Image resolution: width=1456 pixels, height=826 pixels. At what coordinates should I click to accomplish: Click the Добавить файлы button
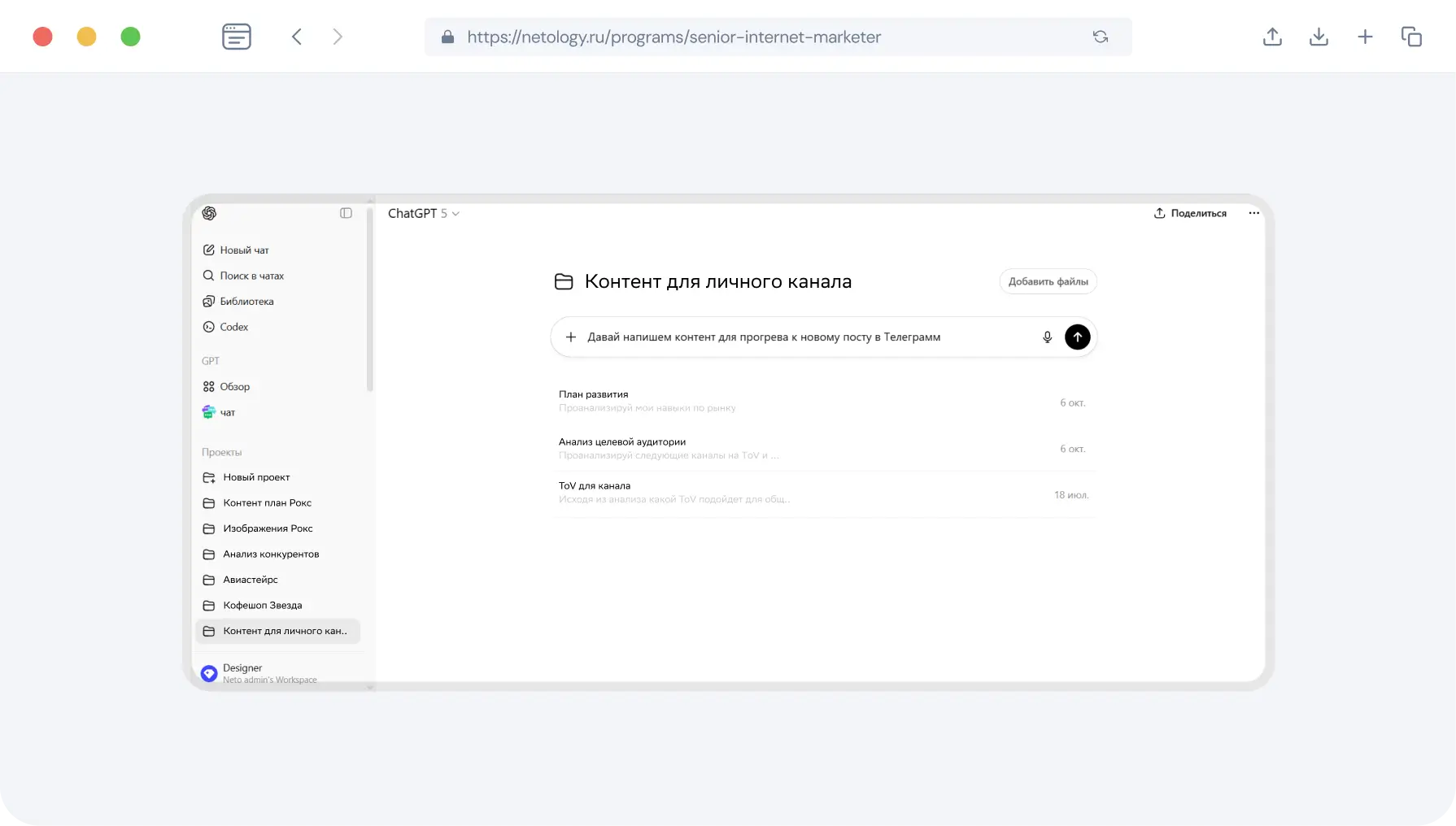[1048, 281]
